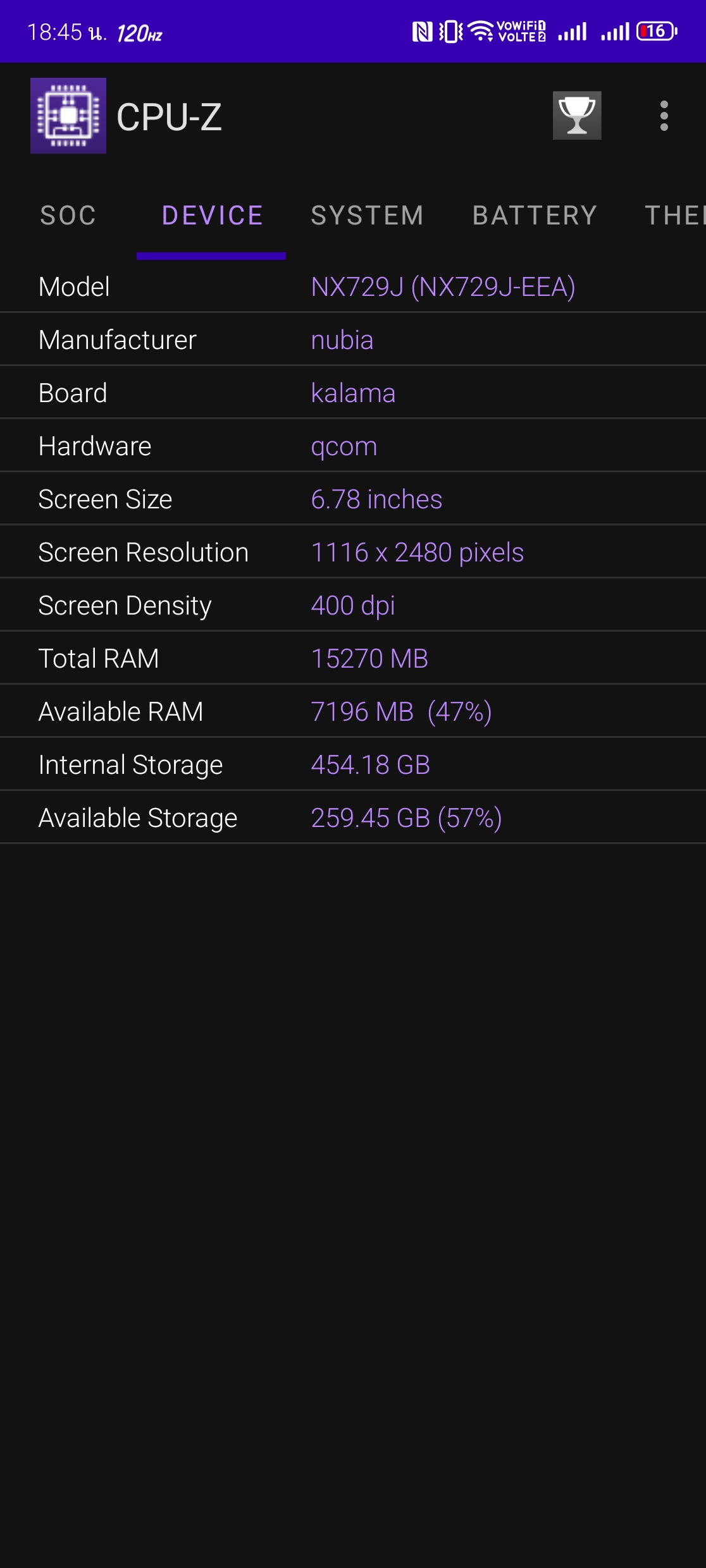Tap the Screen Resolution row

click(x=353, y=552)
